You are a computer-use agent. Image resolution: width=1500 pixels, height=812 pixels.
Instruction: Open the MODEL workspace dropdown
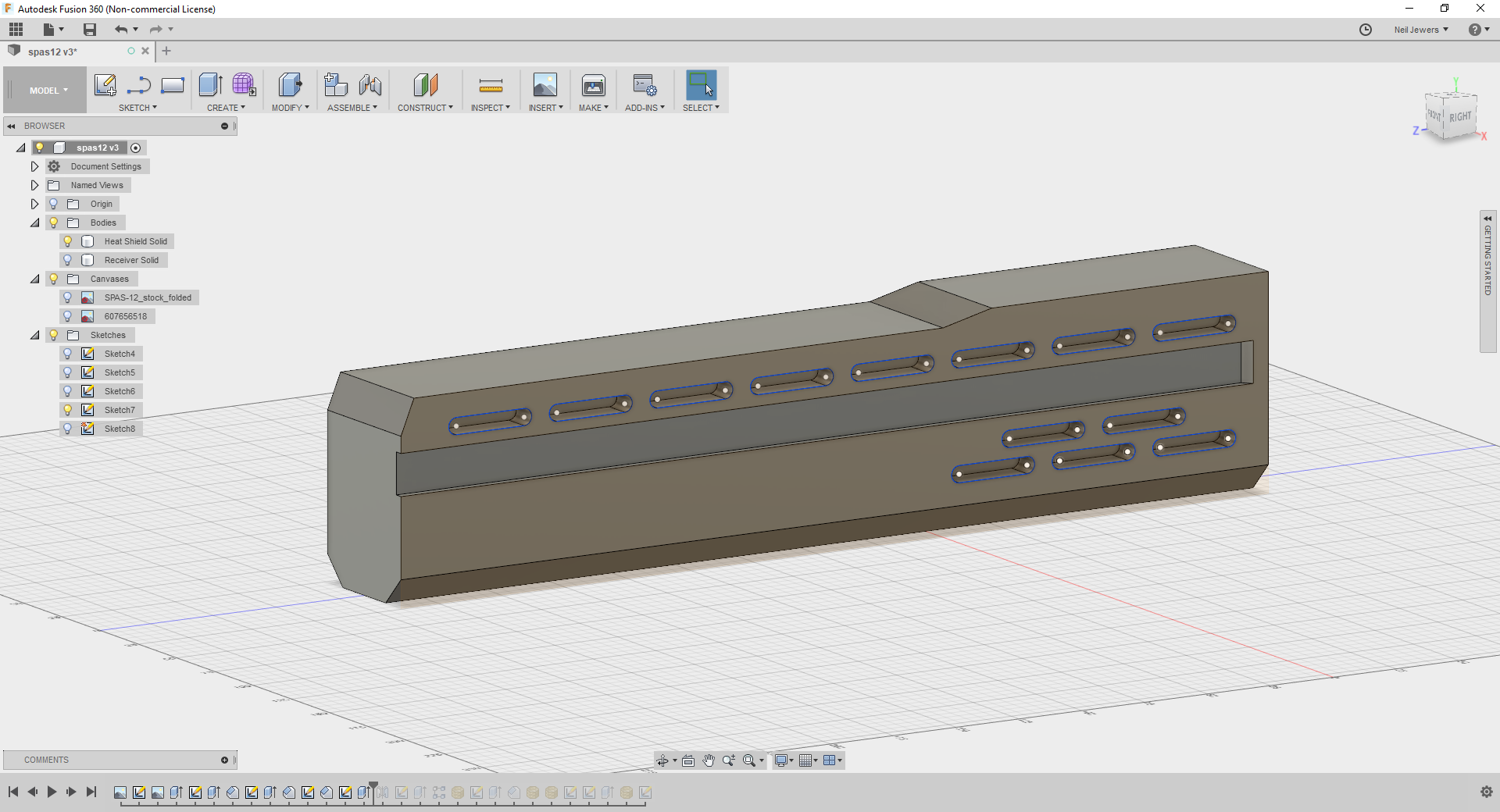click(x=48, y=91)
